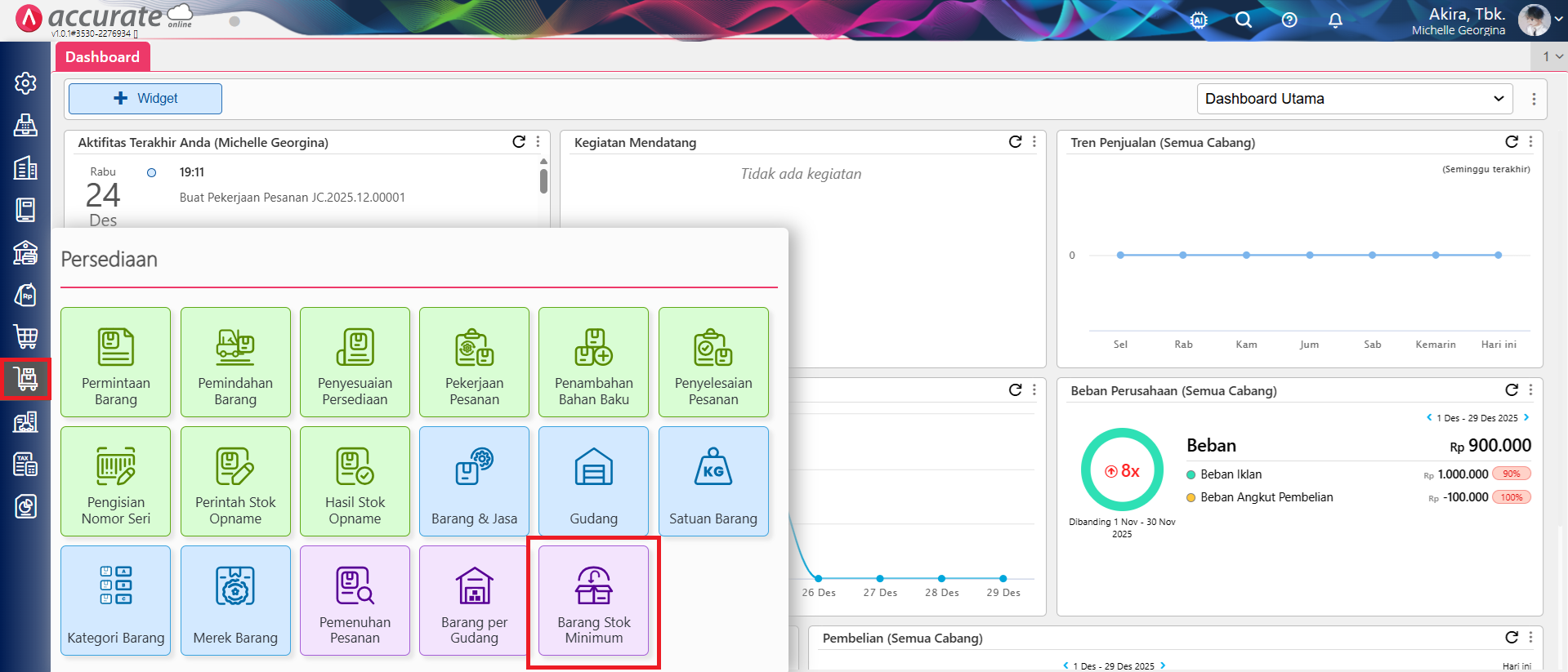
Task: Open Beban Perusahaan widget options menu
Action: (x=1530, y=390)
